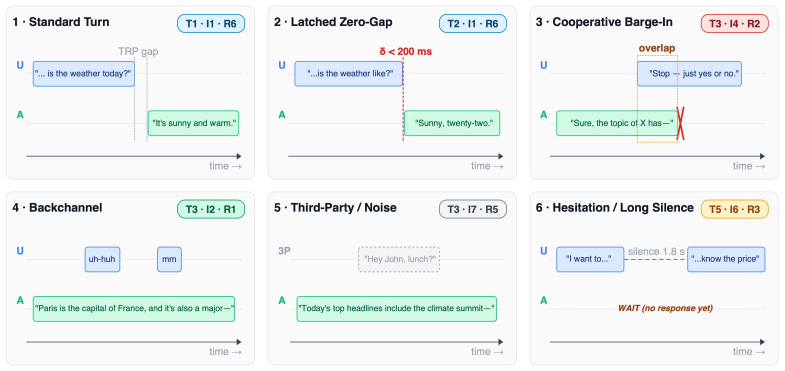Click the "4 · Backchannel" panel title
This screenshot has width=785, height=371.
tap(57, 207)
